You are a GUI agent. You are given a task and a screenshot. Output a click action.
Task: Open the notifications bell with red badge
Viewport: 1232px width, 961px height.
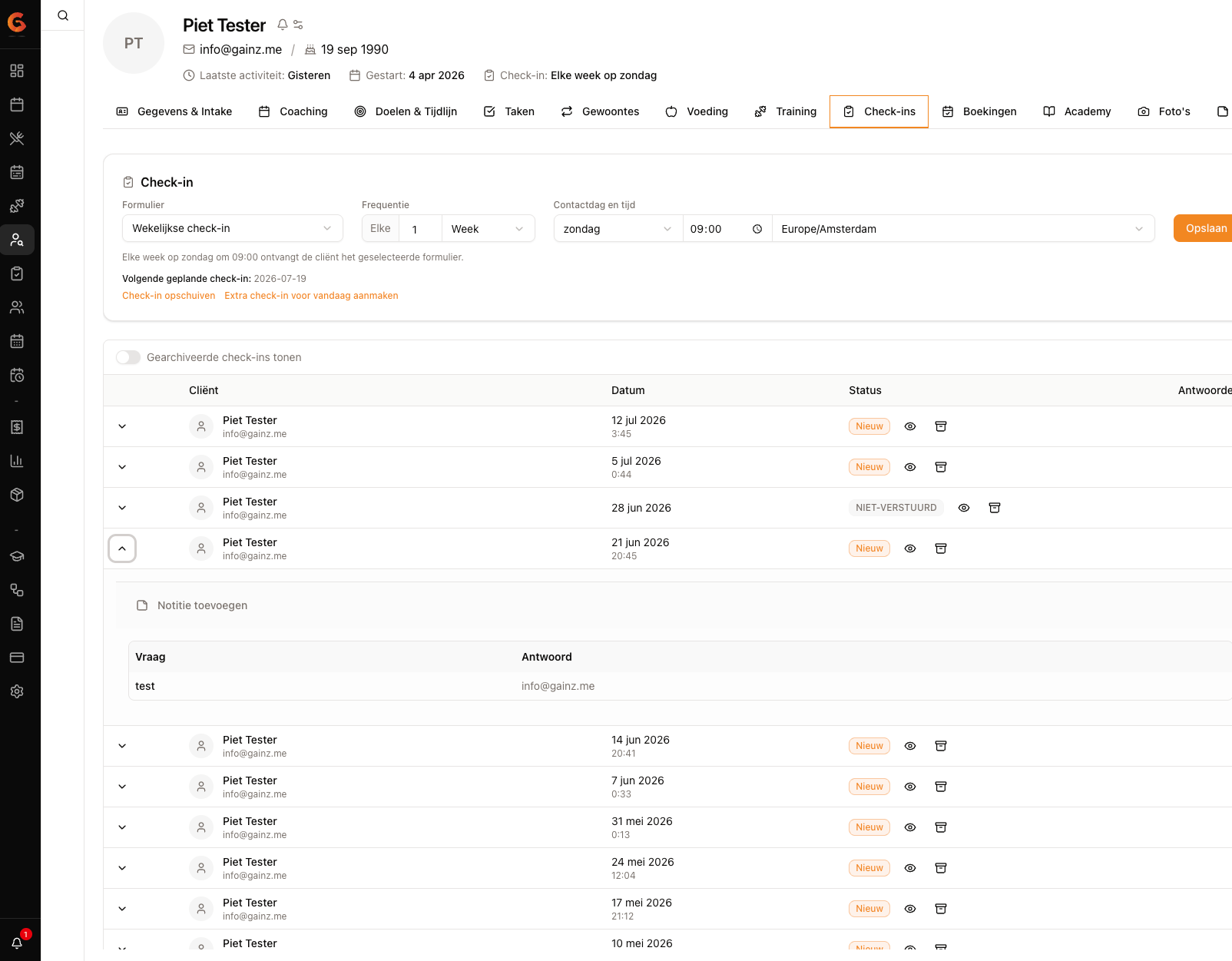17,942
